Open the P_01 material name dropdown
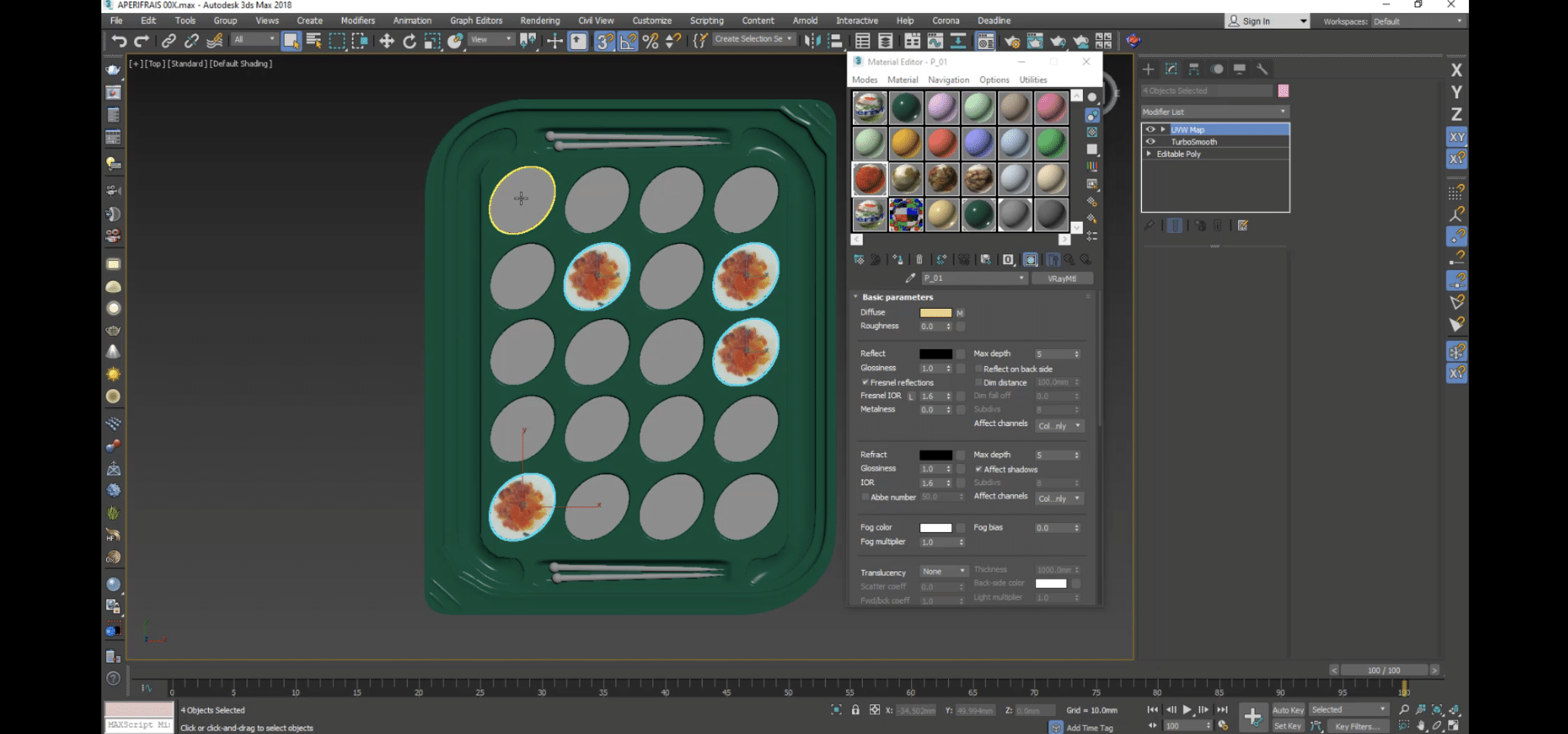 [974, 278]
